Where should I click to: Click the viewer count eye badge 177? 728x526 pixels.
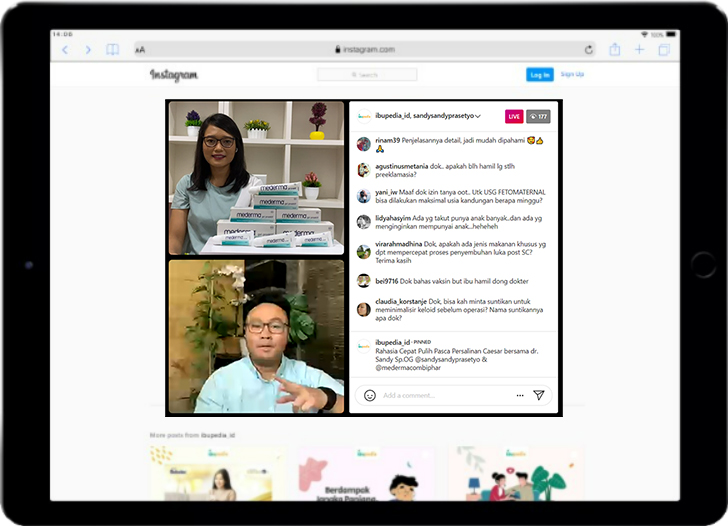coord(538,117)
